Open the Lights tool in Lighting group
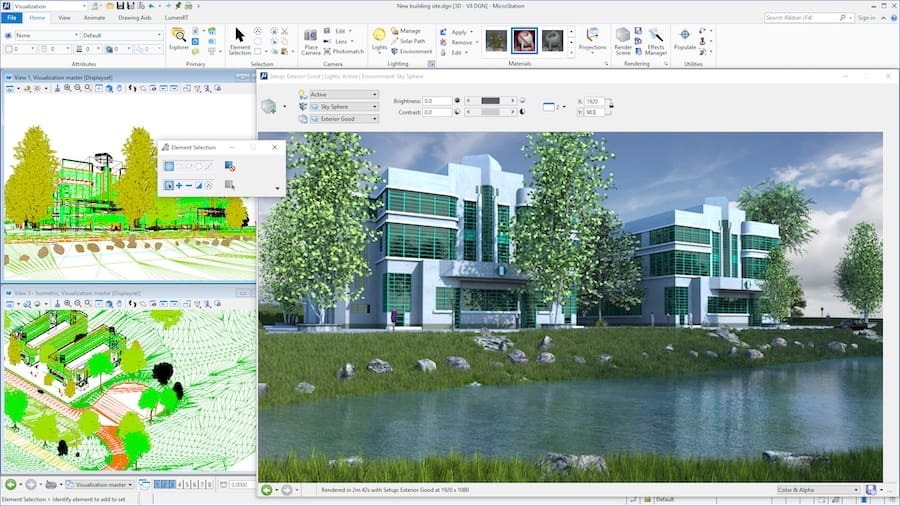This screenshot has width=900, height=506. [379, 39]
